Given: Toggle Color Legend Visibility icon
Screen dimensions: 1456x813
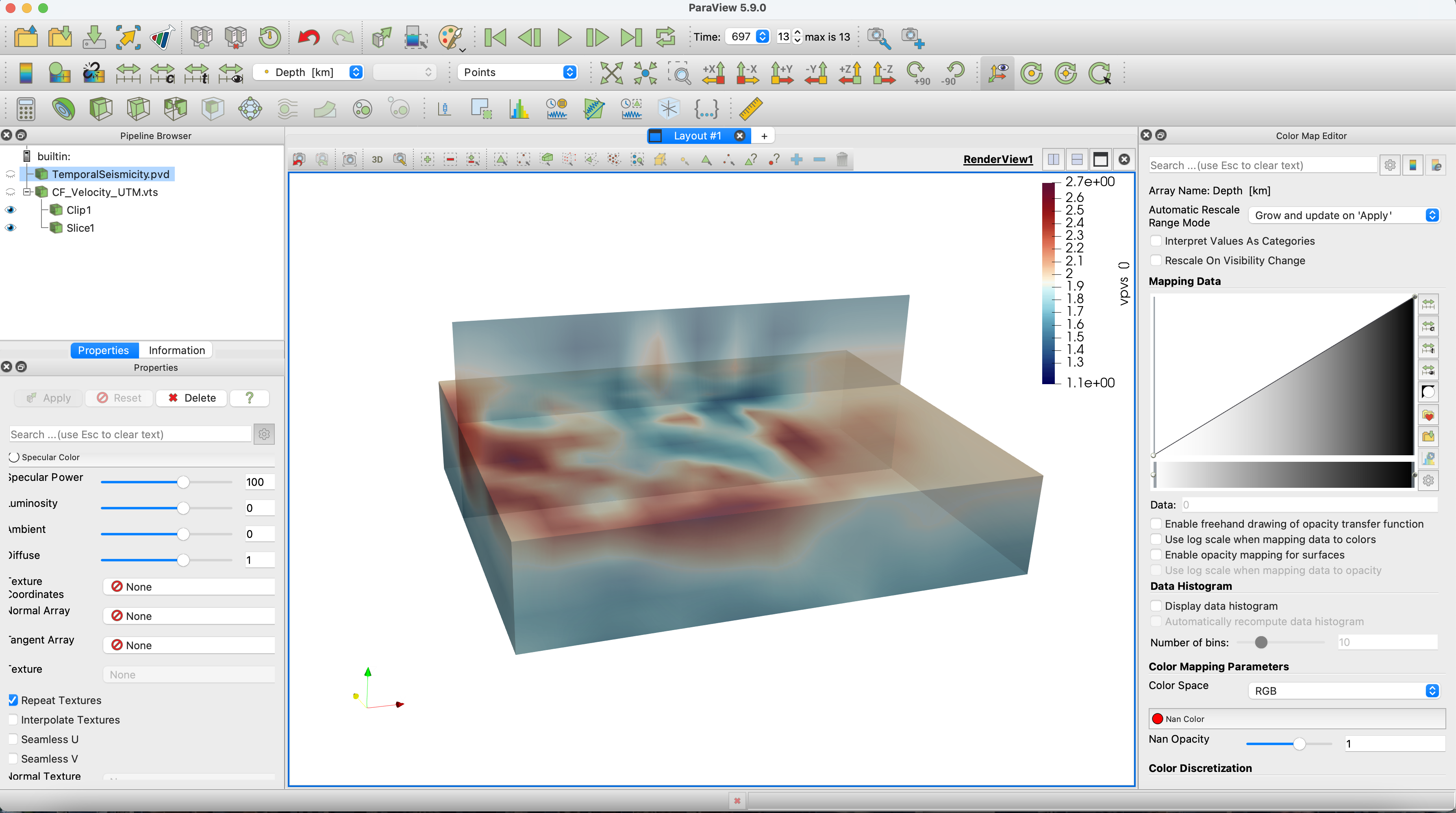Looking at the screenshot, I should [26, 73].
